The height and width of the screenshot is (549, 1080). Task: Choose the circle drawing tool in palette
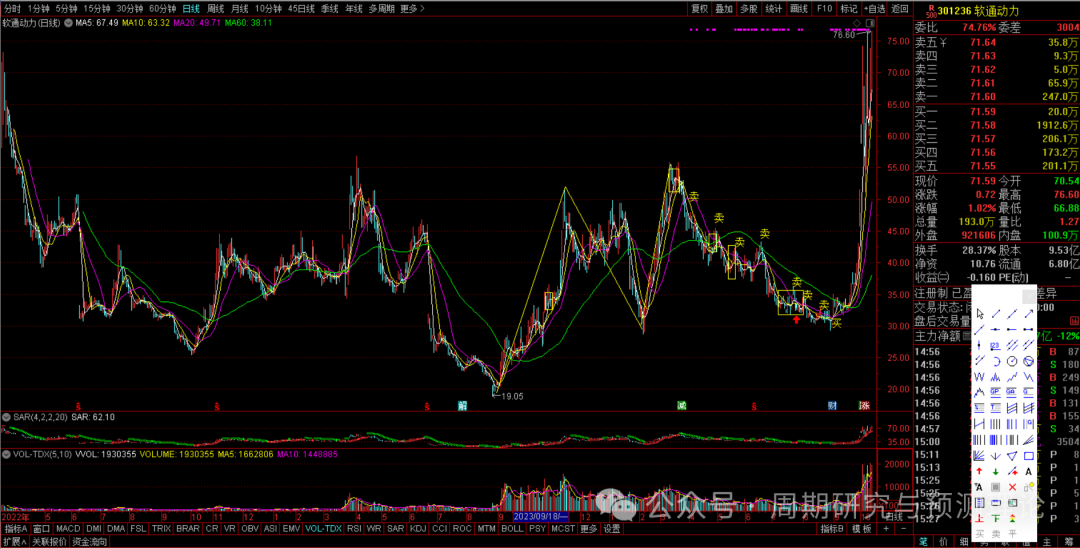(x=1012, y=360)
